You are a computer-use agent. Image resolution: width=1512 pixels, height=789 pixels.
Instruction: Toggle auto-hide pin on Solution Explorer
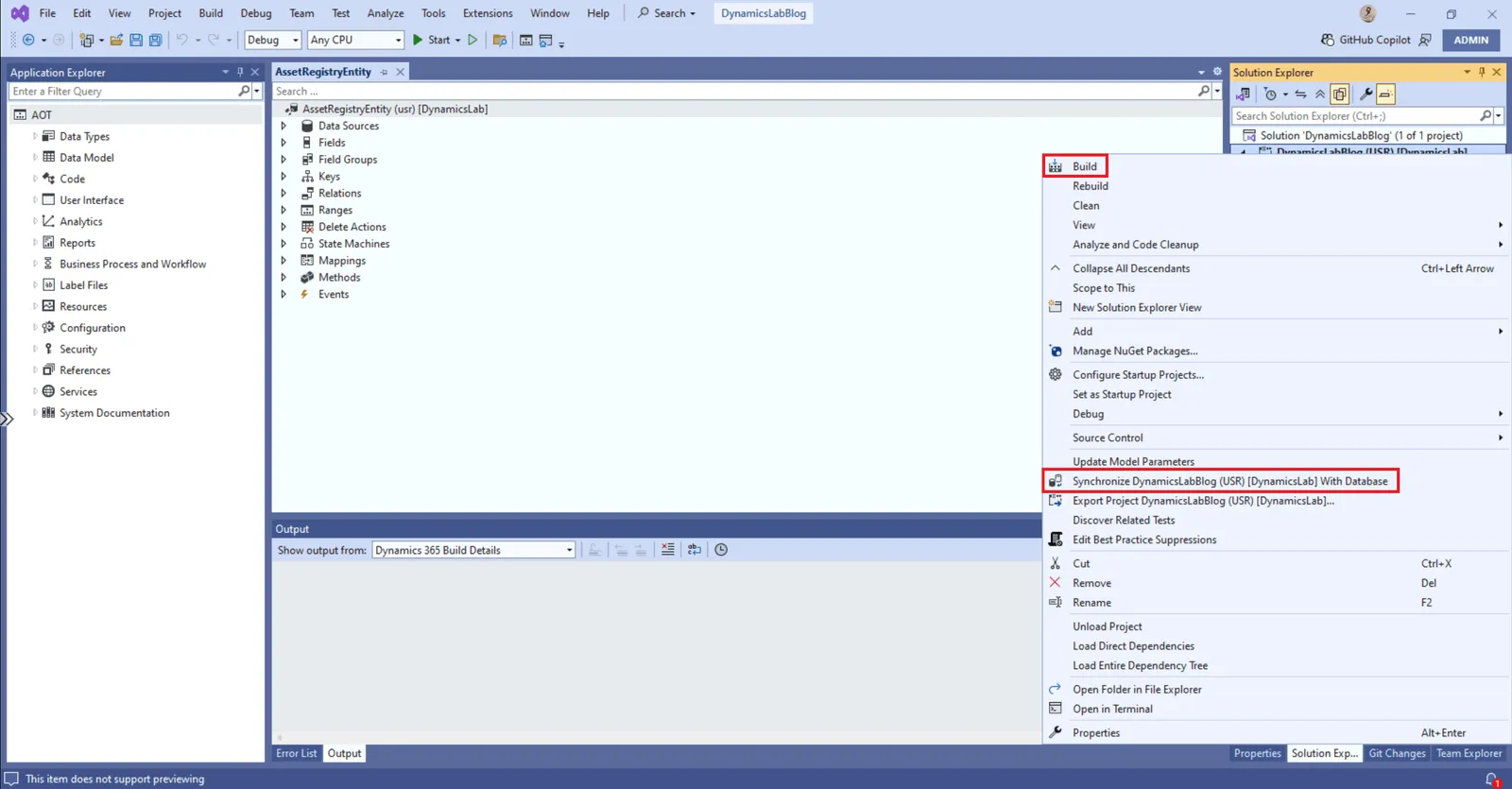coord(1482,72)
